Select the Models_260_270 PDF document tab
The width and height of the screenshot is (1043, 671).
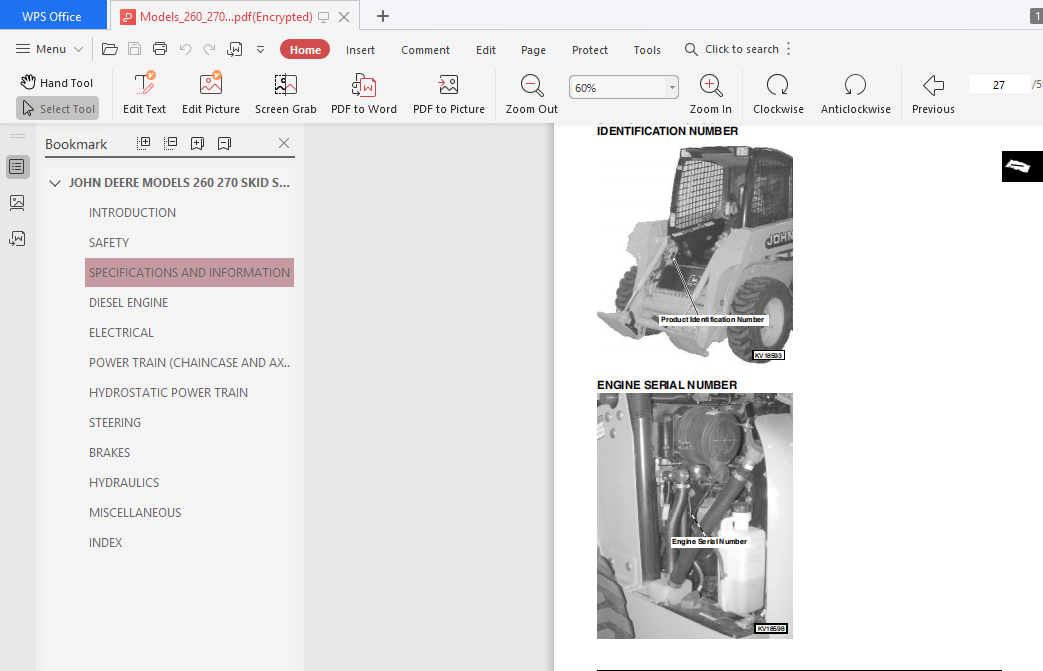click(226, 17)
